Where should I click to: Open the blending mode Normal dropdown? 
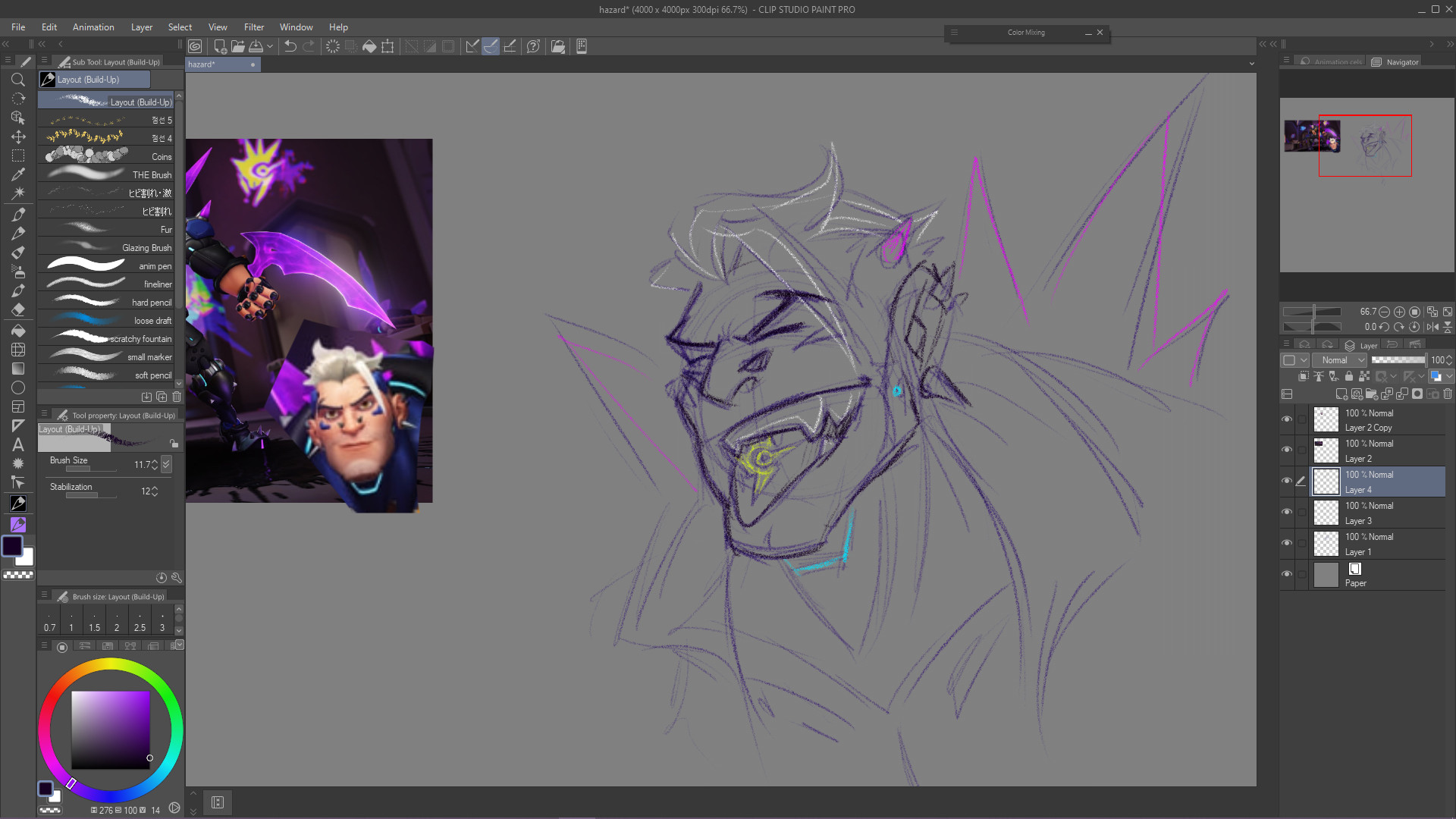[1339, 360]
